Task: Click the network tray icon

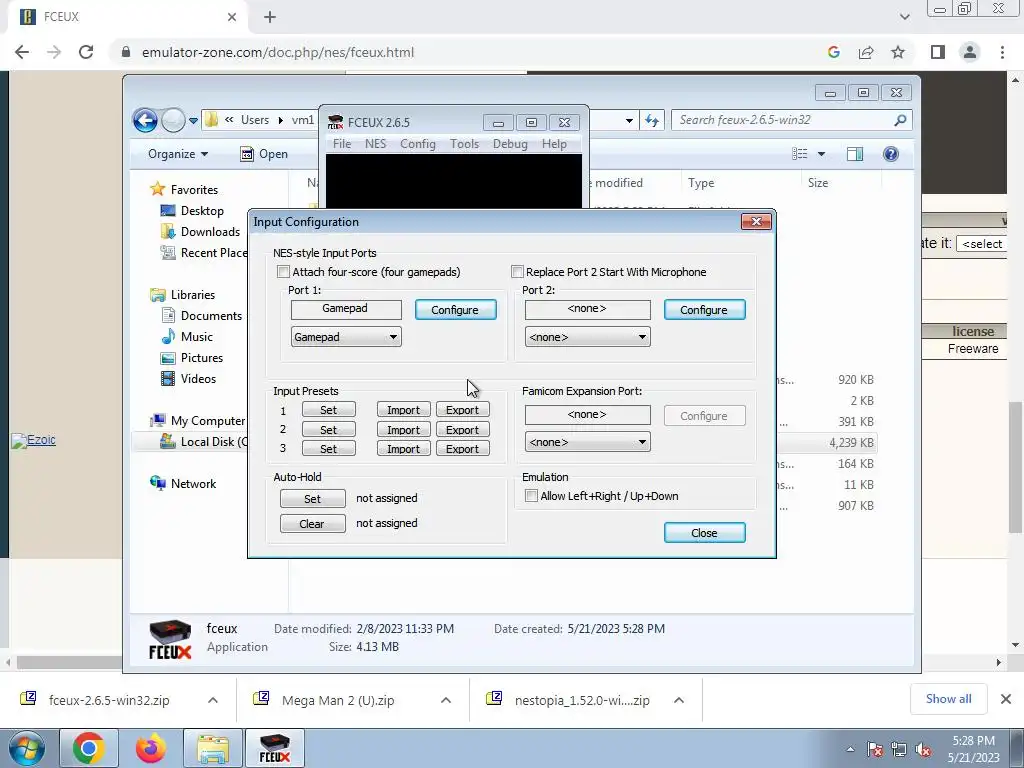Action: pyautogui.click(x=899, y=750)
